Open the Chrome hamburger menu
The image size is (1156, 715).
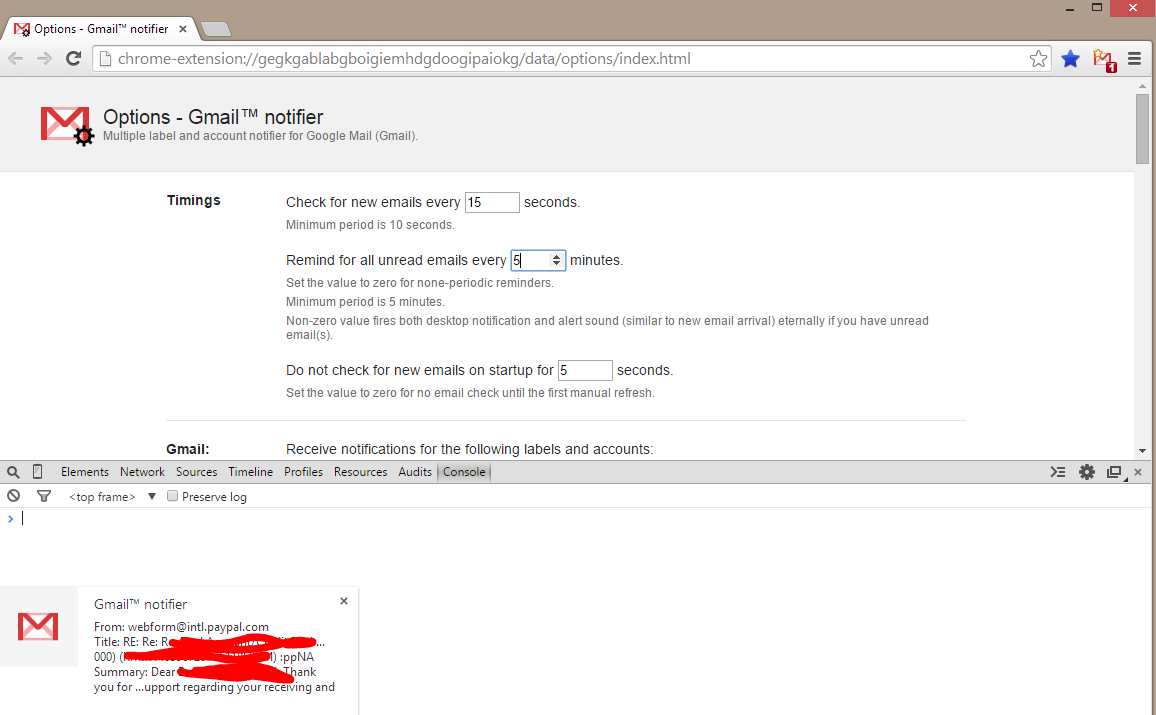pyautogui.click(x=1135, y=58)
